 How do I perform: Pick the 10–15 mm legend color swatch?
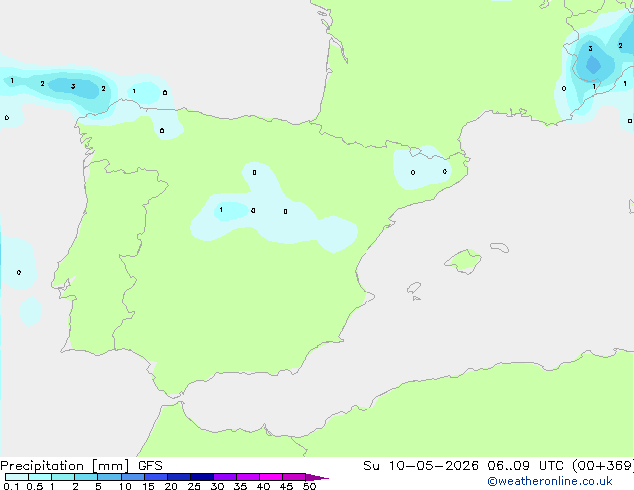133,477
